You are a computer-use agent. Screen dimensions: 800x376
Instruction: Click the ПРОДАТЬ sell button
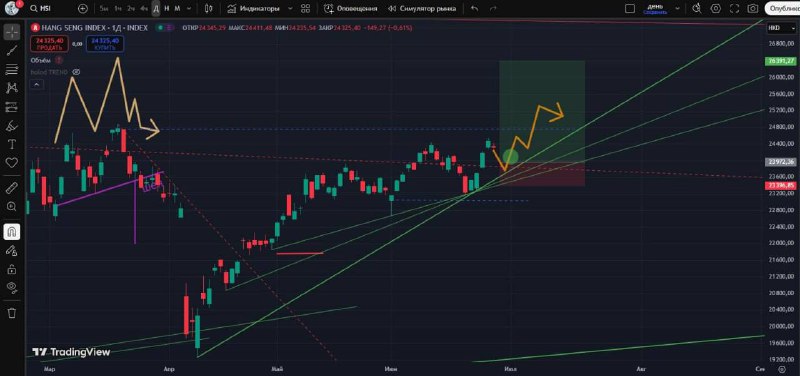(x=49, y=44)
